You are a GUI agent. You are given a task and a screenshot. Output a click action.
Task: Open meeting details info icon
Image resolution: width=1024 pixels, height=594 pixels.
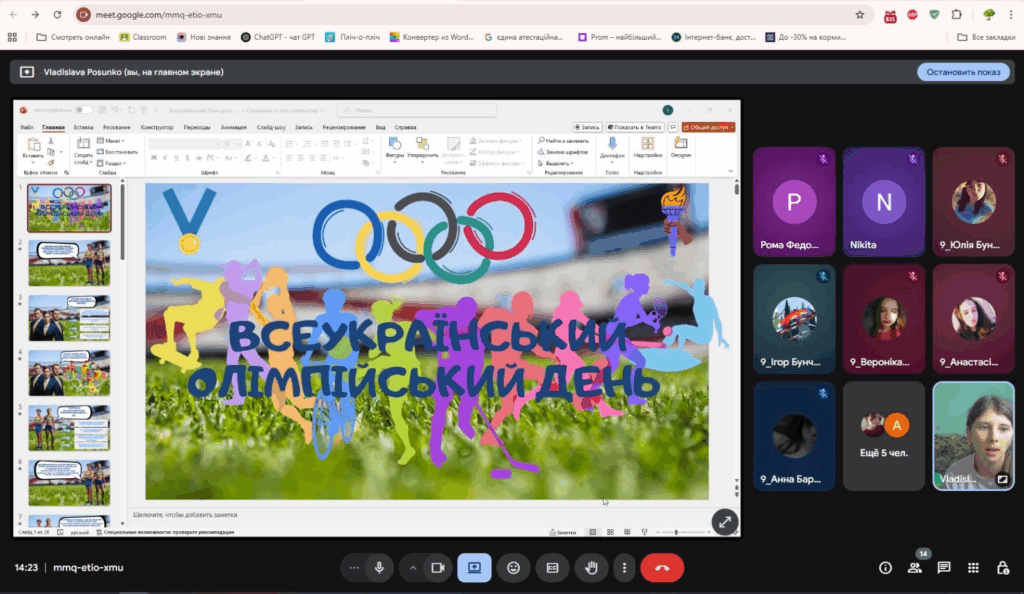886,568
